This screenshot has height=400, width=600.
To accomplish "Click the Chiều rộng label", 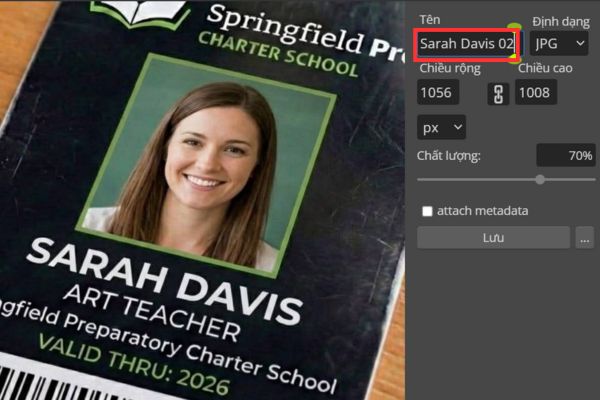I will coord(450,68).
